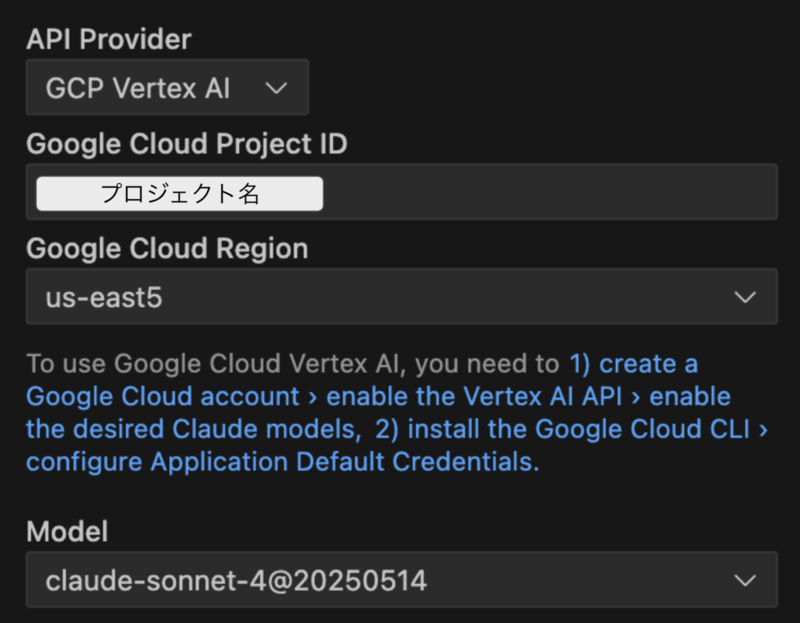Visit the install the Google Cloud CLI link
Viewport: 800px width, 623px height.
tap(579, 429)
